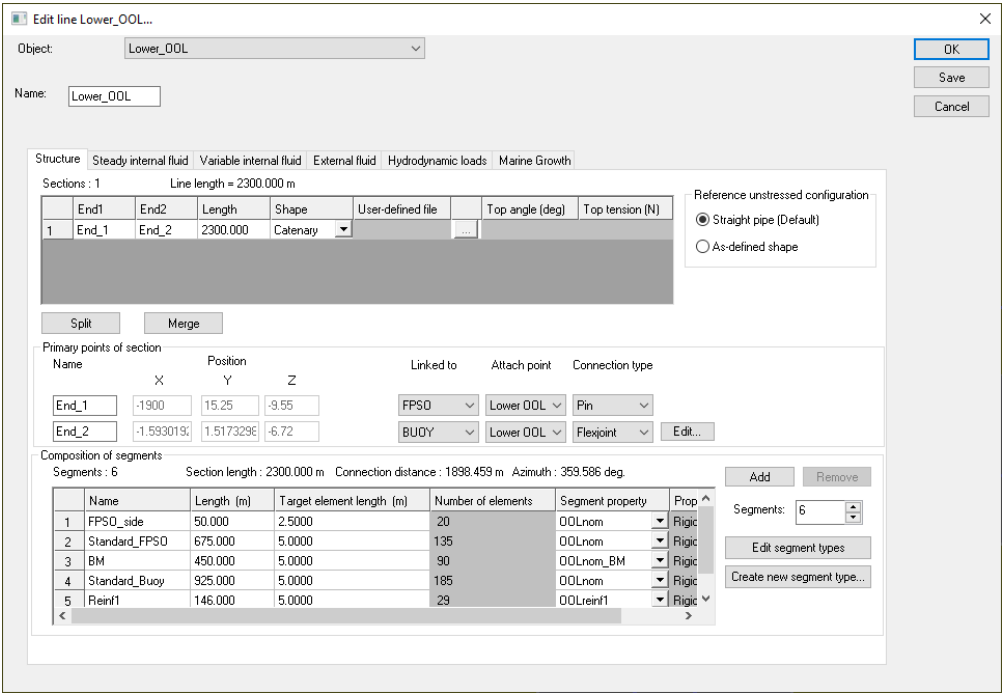The image size is (1003, 695).
Task: Expand the Catenary shape dropdown
Action: [x=344, y=230]
